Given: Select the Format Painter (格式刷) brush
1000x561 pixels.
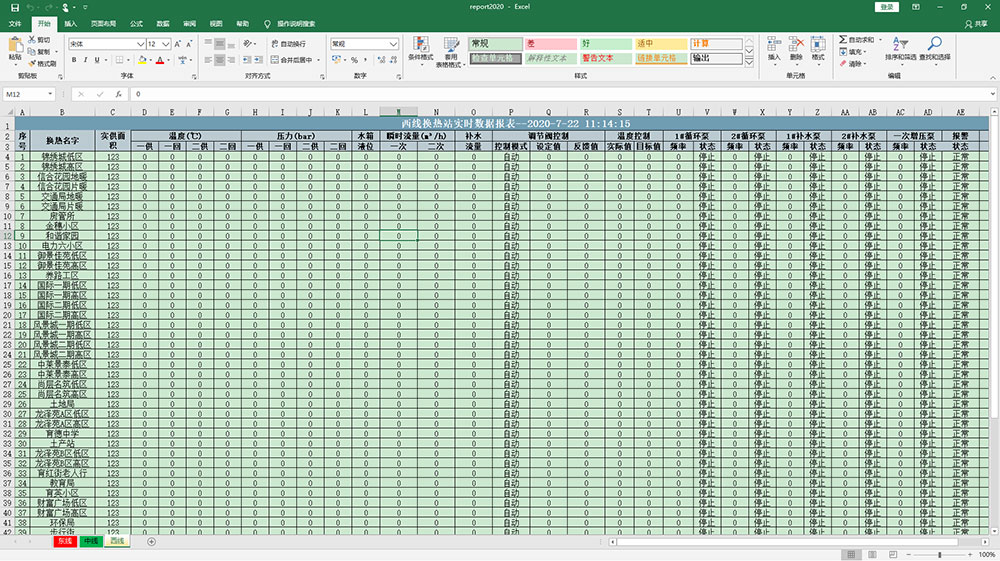Looking at the screenshot, I should click(32, 63).
